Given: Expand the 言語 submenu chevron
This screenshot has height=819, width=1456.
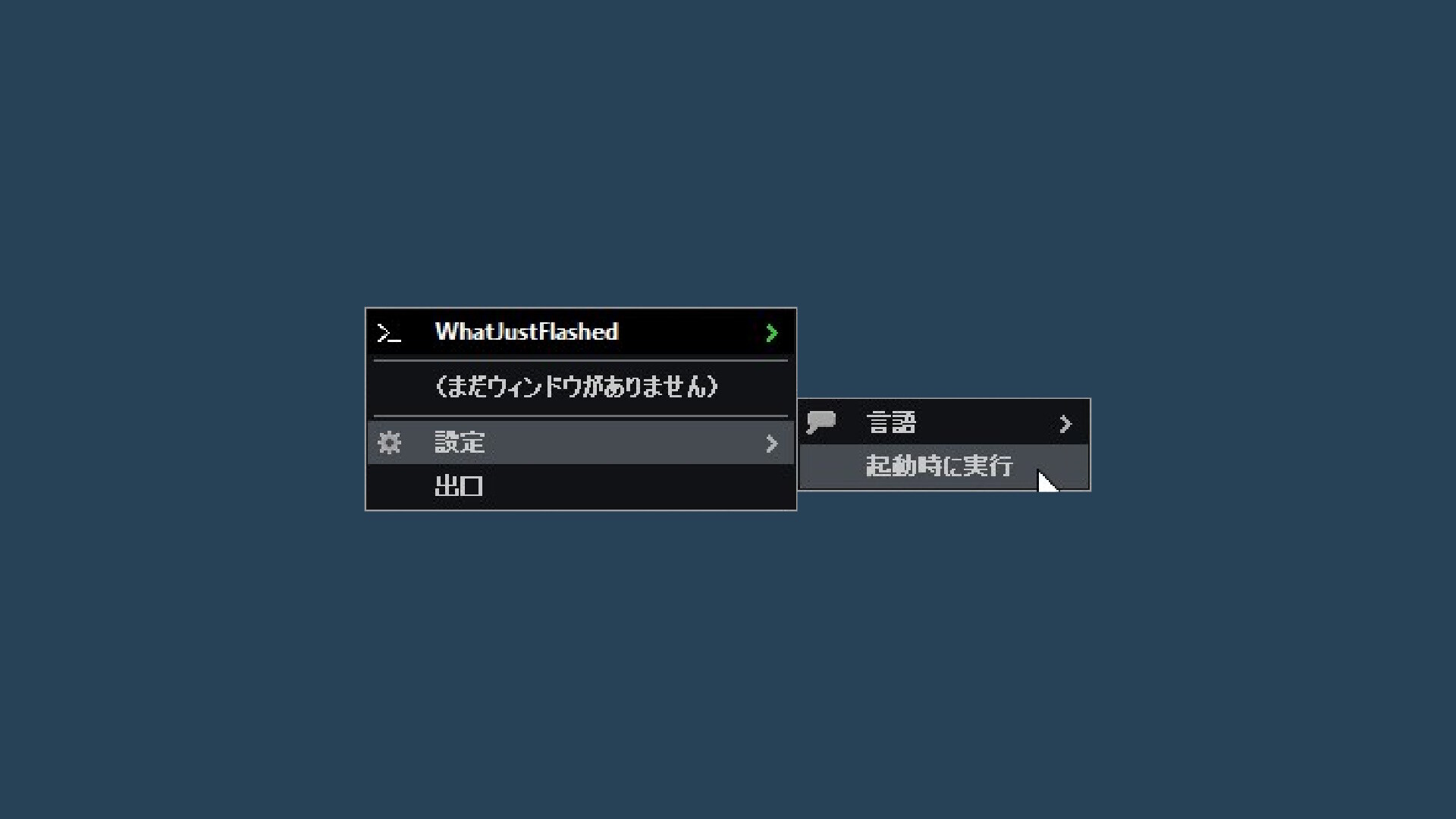Looking at the screenshot, I should pyautogui.click(x=1065, y=424).
